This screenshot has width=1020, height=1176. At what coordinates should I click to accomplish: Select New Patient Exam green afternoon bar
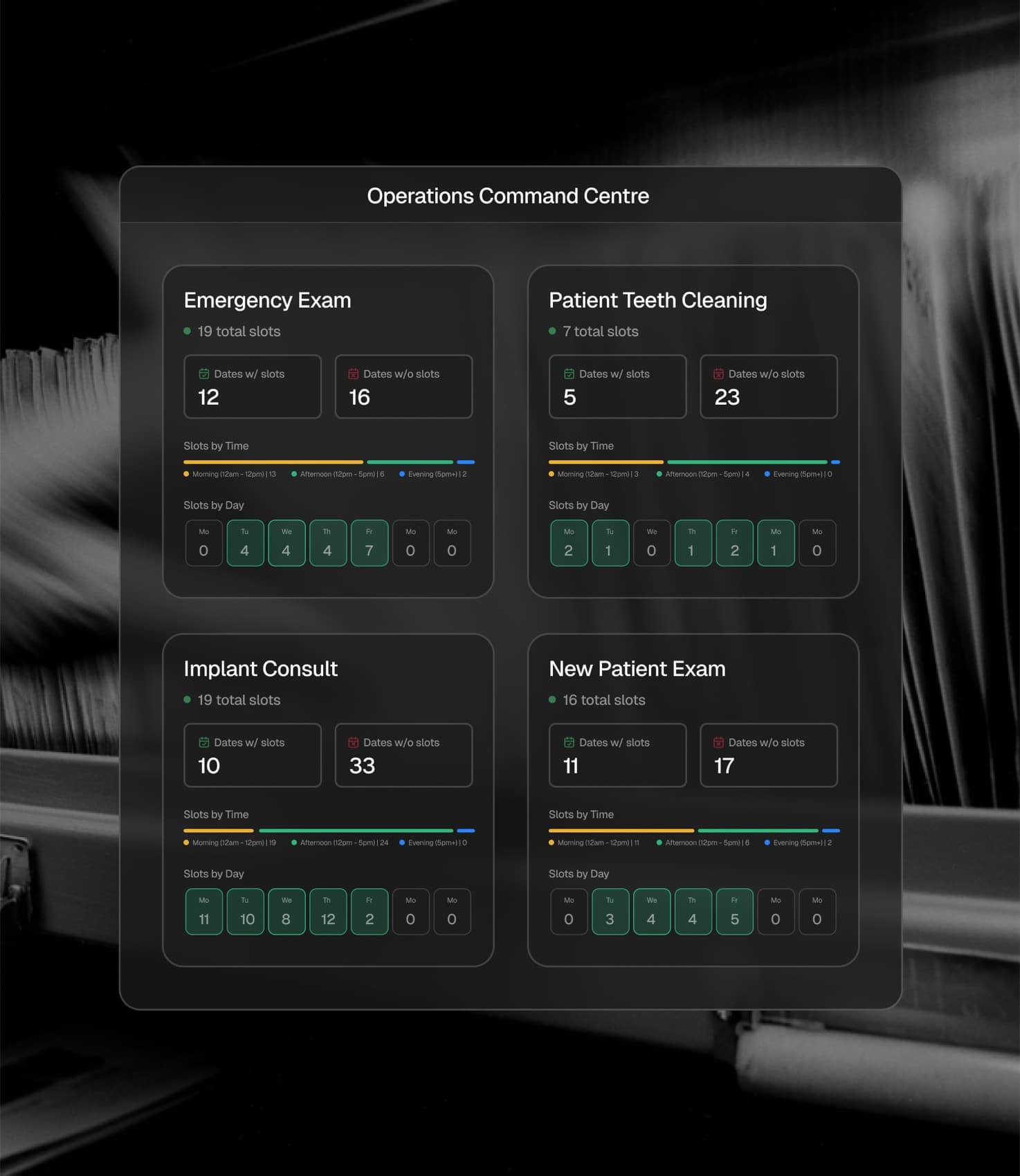tap(758, 830)
